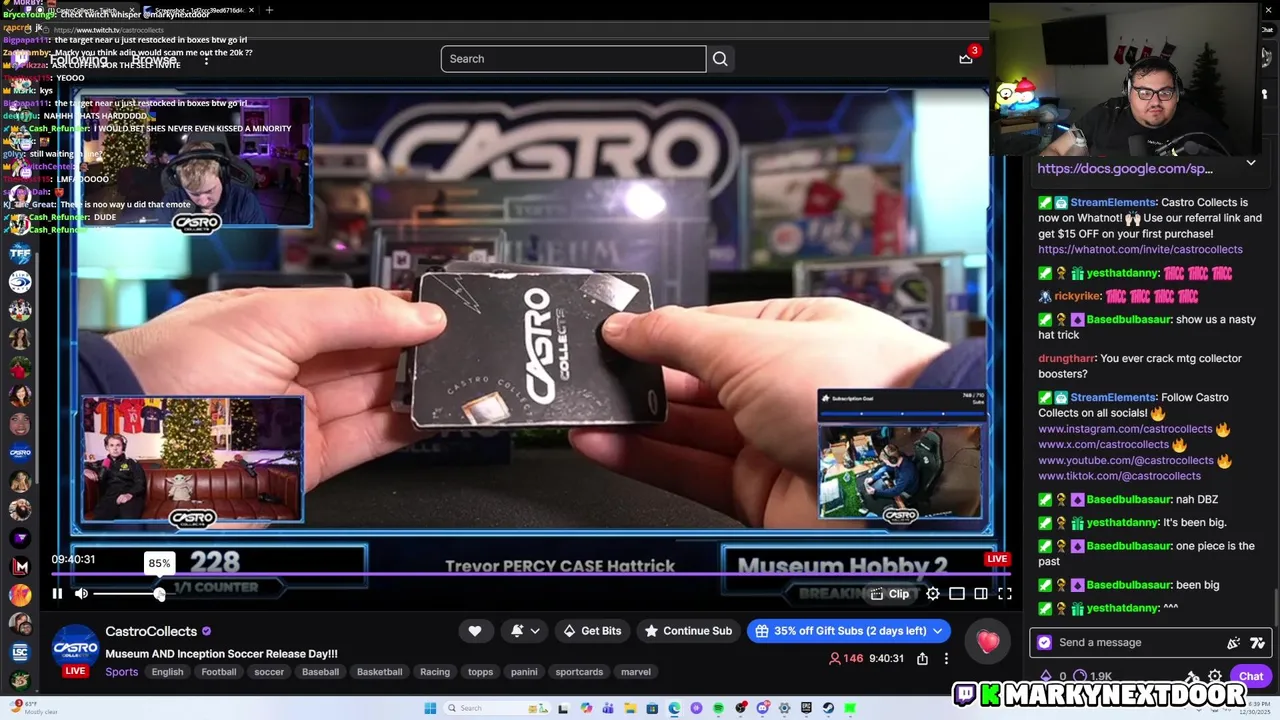Open the 35% off Gift Subs button
1280x720 pixels.
click(x=840, y=631)
